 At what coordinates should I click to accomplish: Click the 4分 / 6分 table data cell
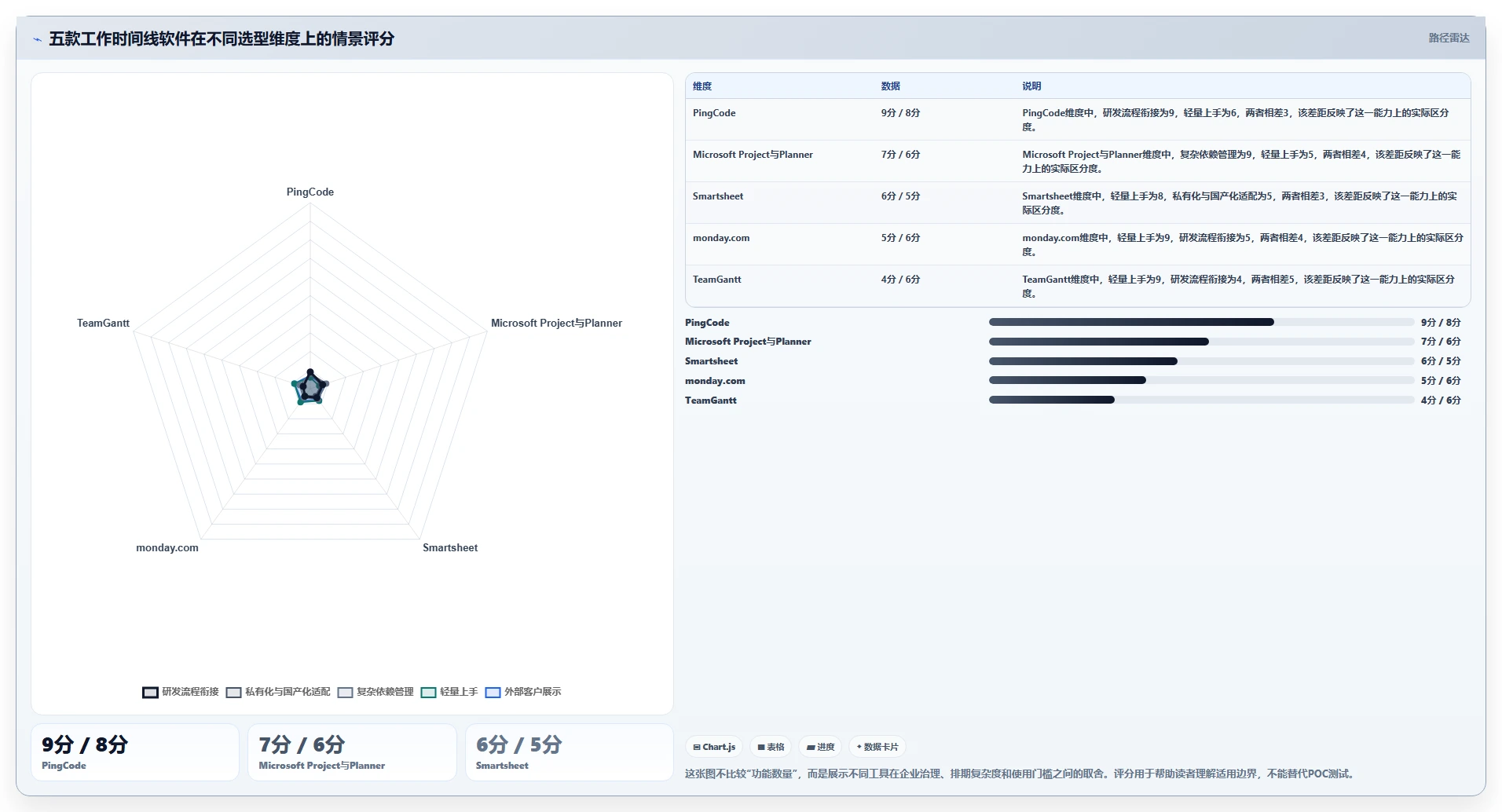coord(900,280)
